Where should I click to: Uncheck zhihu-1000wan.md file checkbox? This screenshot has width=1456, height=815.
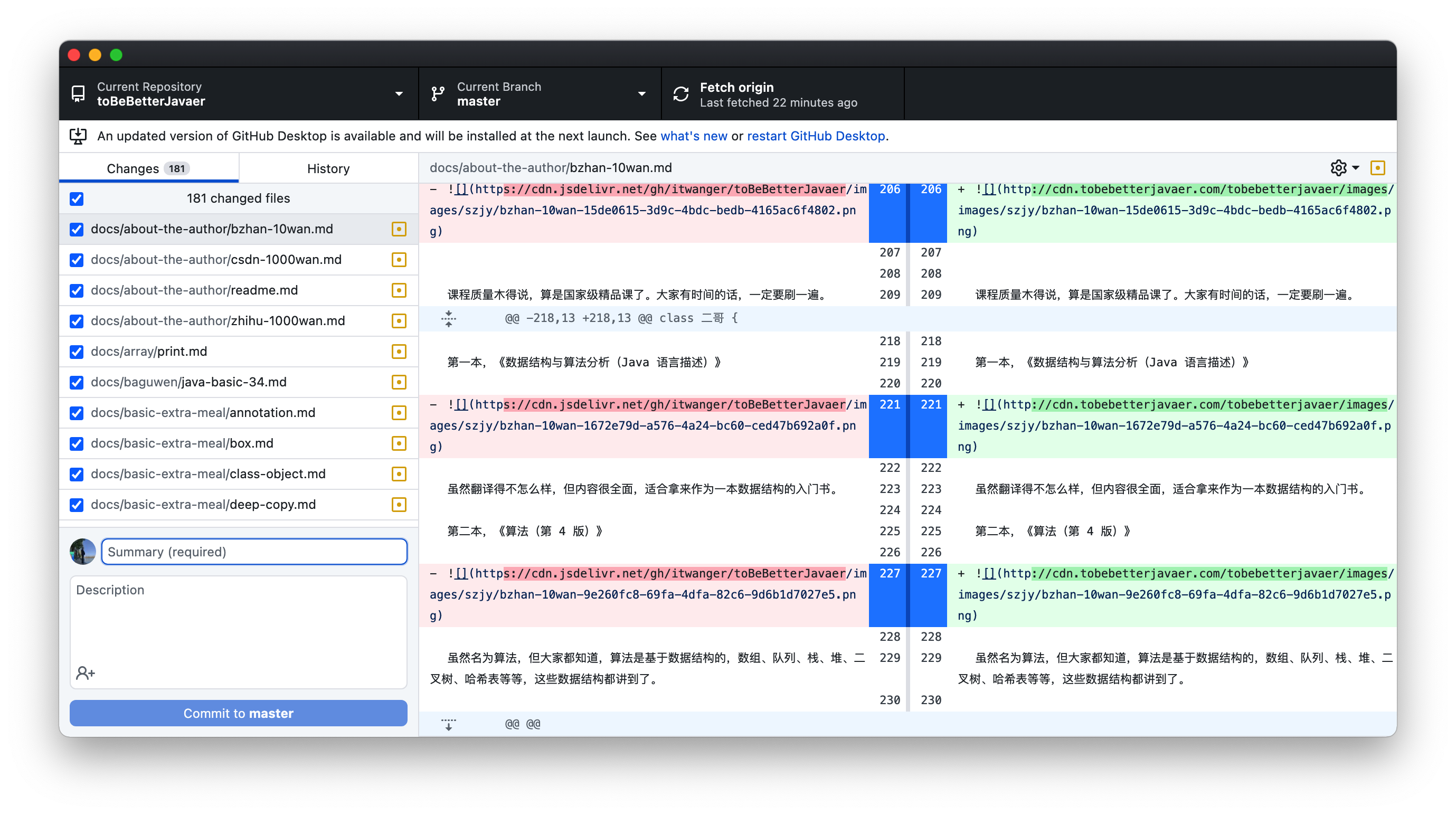77,321
